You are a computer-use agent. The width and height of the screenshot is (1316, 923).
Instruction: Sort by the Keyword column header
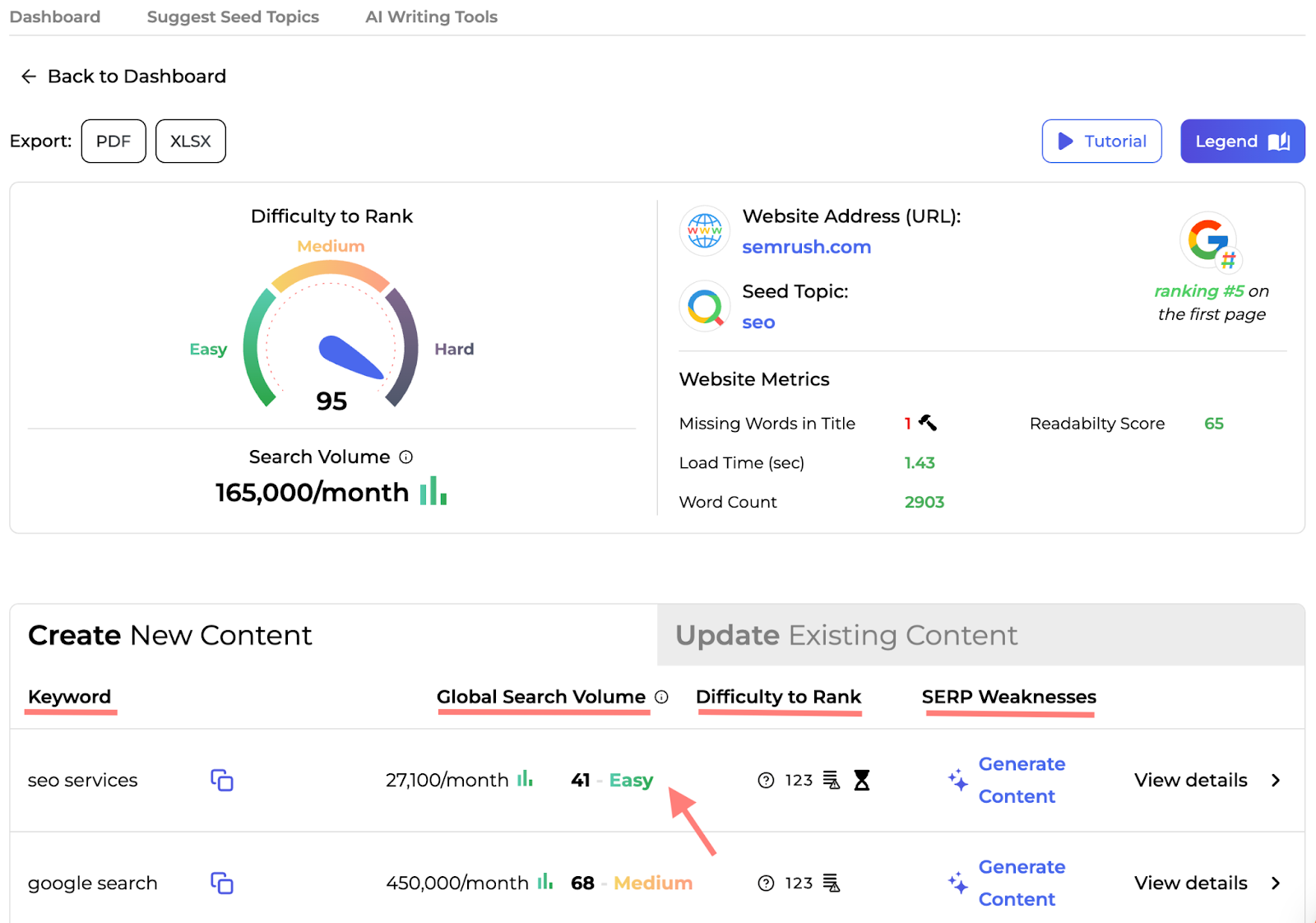70,698
